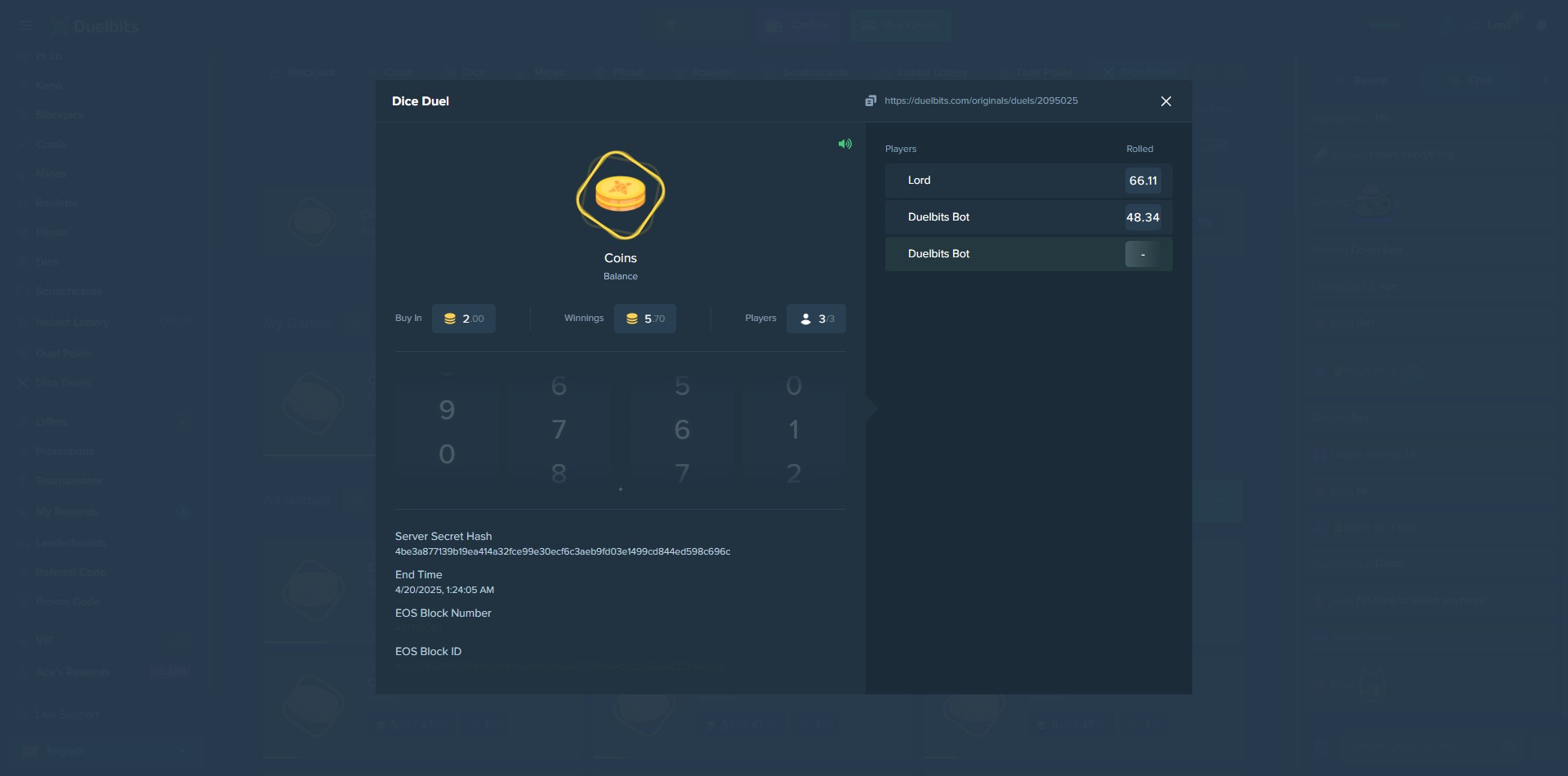Click the Winnings coin stack icon

click(x=632, y=319)
